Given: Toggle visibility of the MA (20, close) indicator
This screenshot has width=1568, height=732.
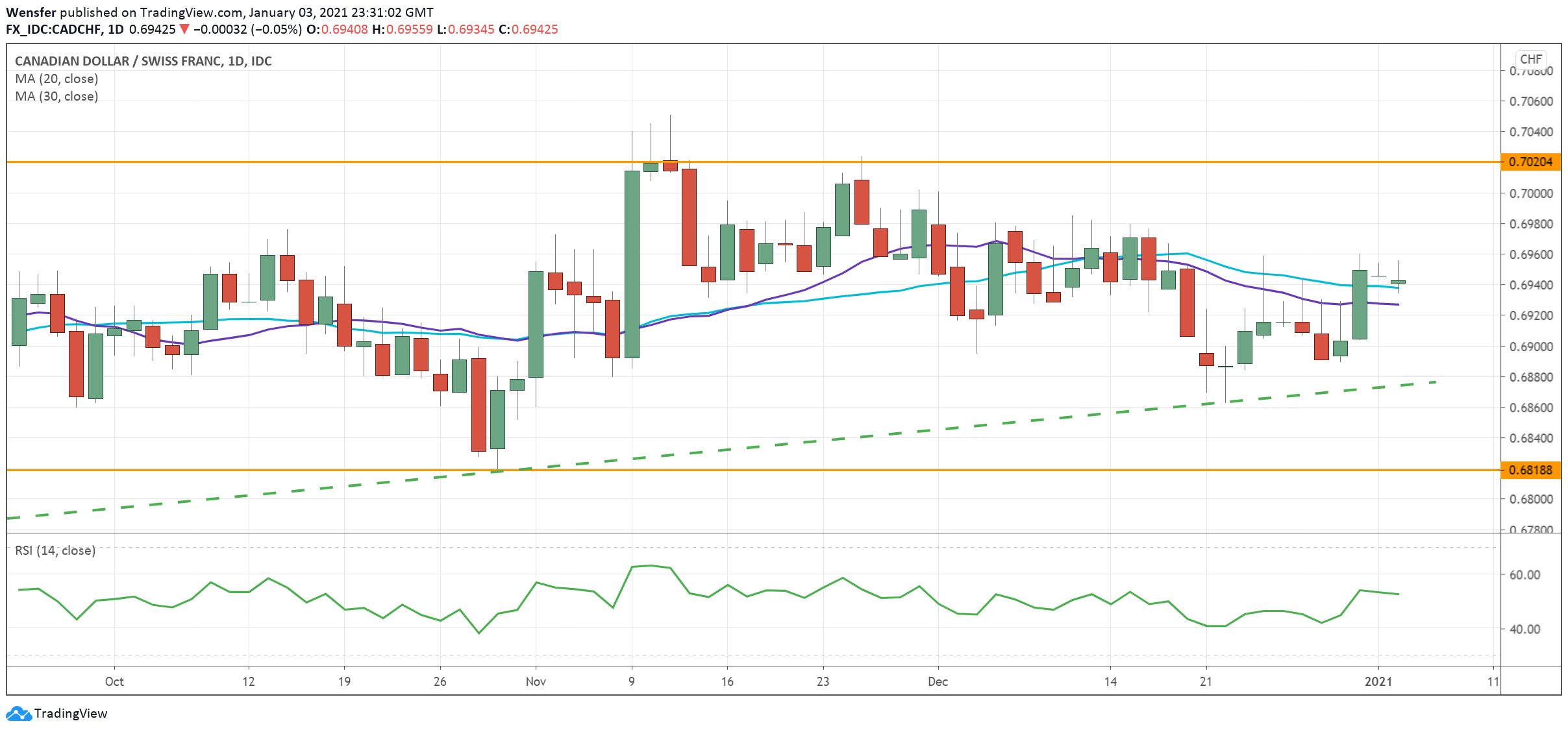Looking at the screenshot, I should [56, 79].
